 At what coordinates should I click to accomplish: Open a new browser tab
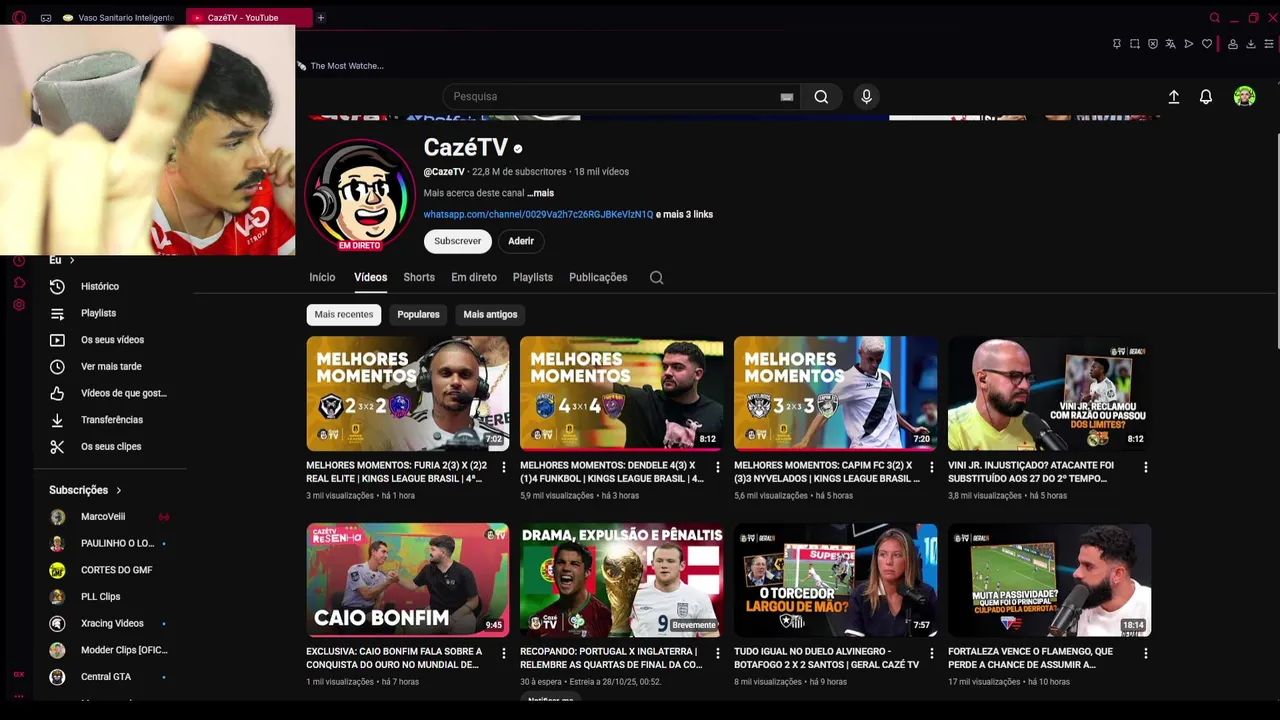point(320,18)
